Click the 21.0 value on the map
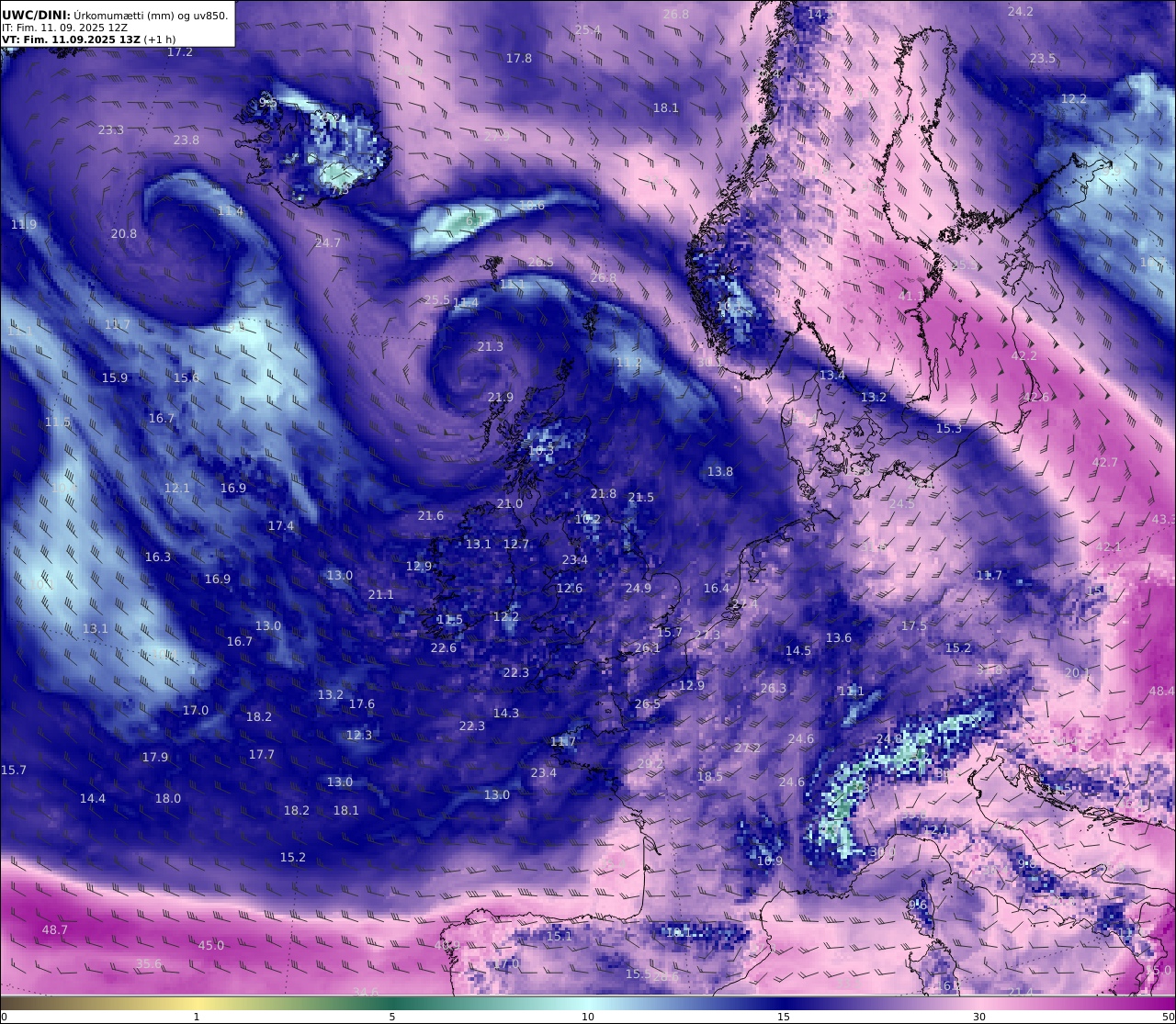Image resolution: width=1176 pixels, height=1024 pixels. click(510, 504)
